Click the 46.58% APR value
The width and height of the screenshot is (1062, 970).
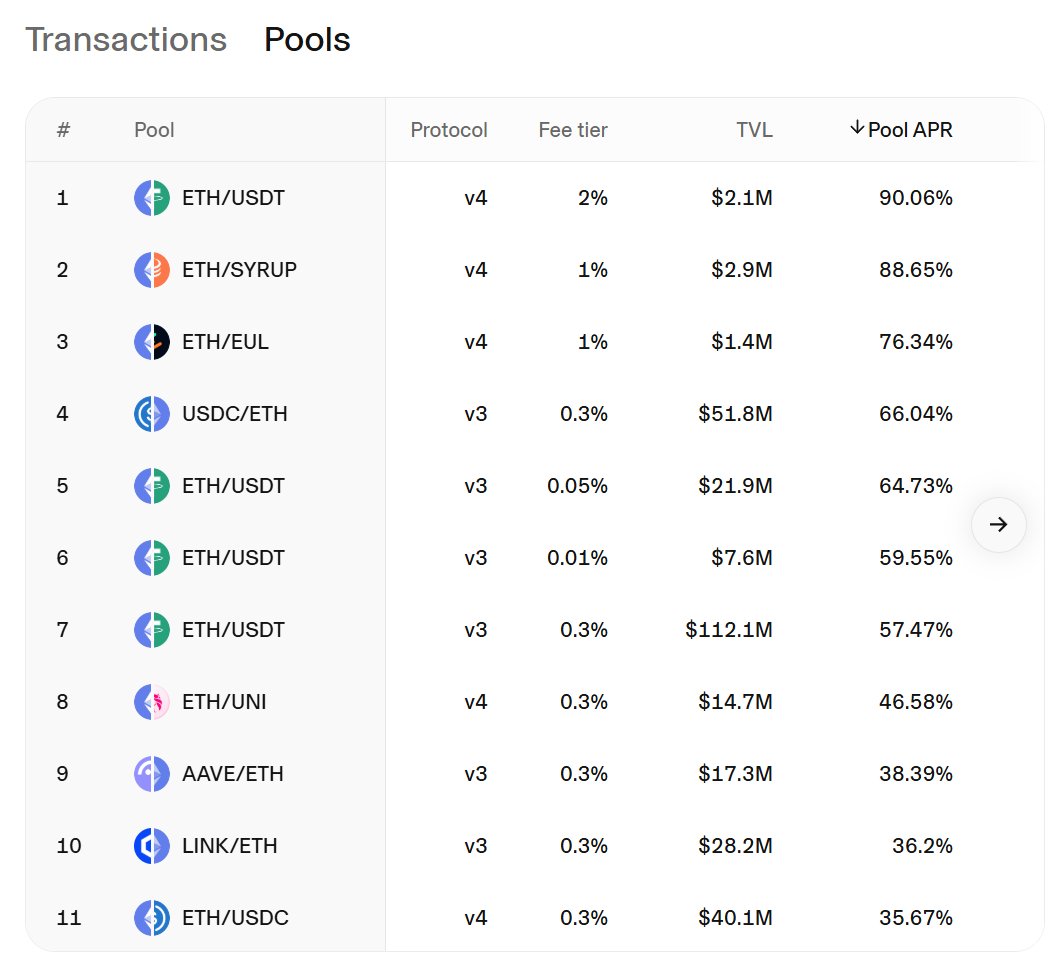[x=916, y=702]
